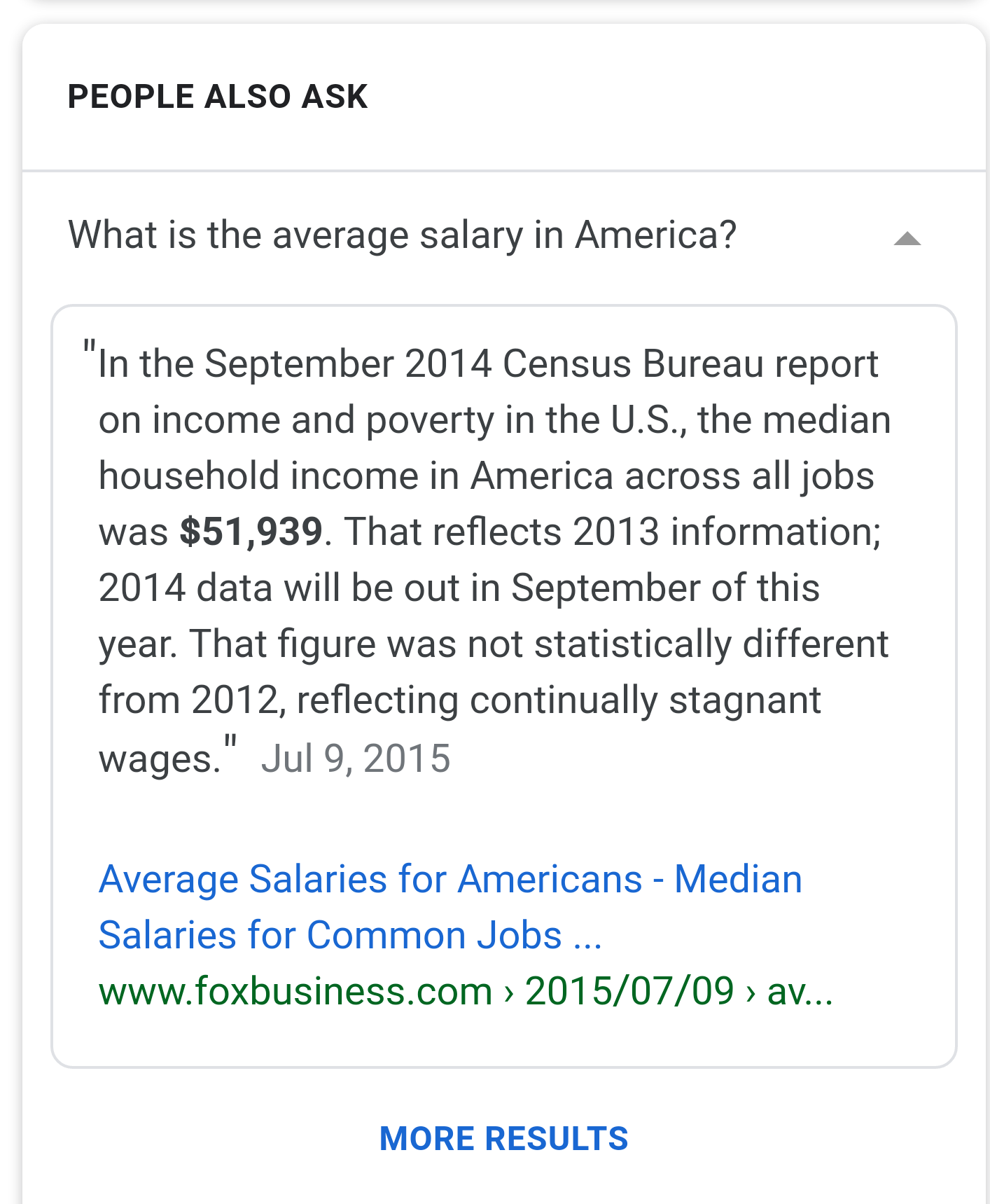Click the opening quotation mark of the snippet

(89, 347)
